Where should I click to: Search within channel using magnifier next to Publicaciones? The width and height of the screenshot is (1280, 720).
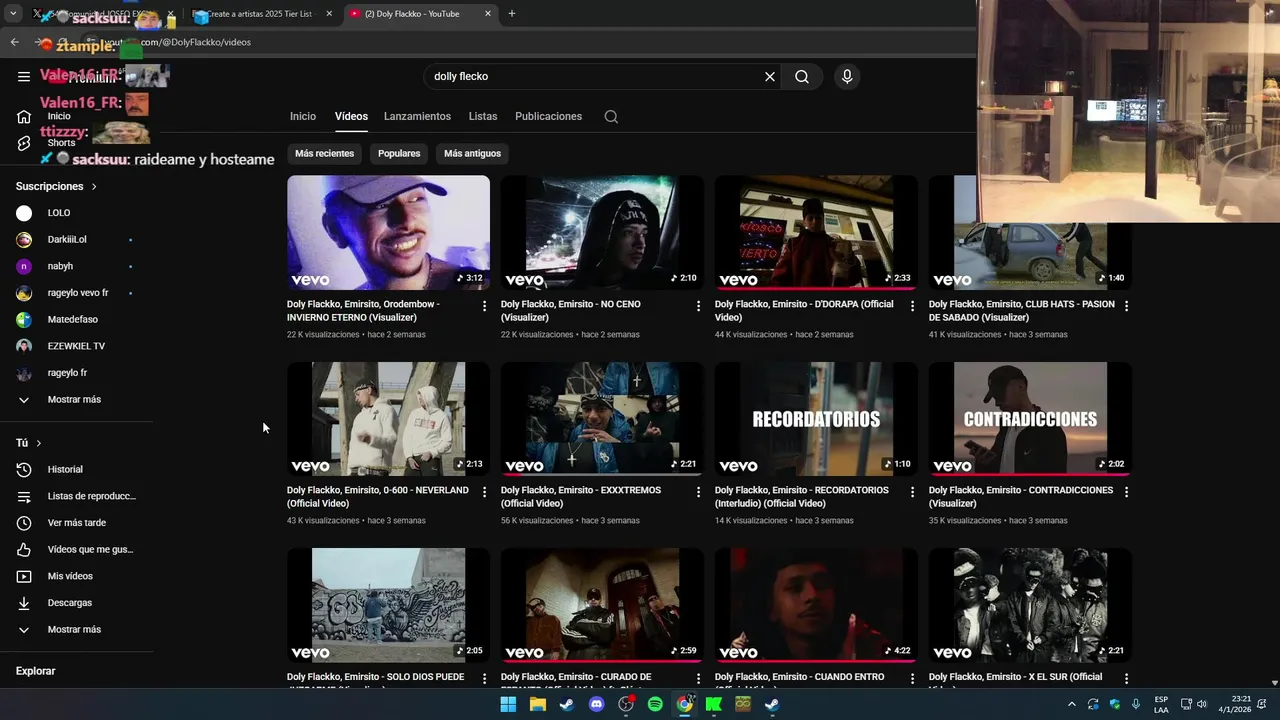(x=611, y=116)
